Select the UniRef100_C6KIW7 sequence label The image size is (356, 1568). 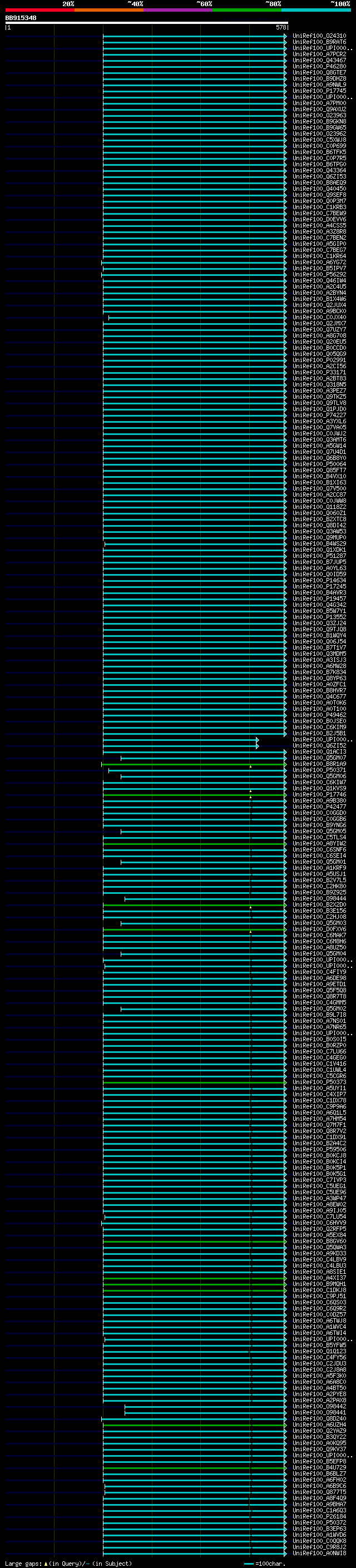pos(319,782)
